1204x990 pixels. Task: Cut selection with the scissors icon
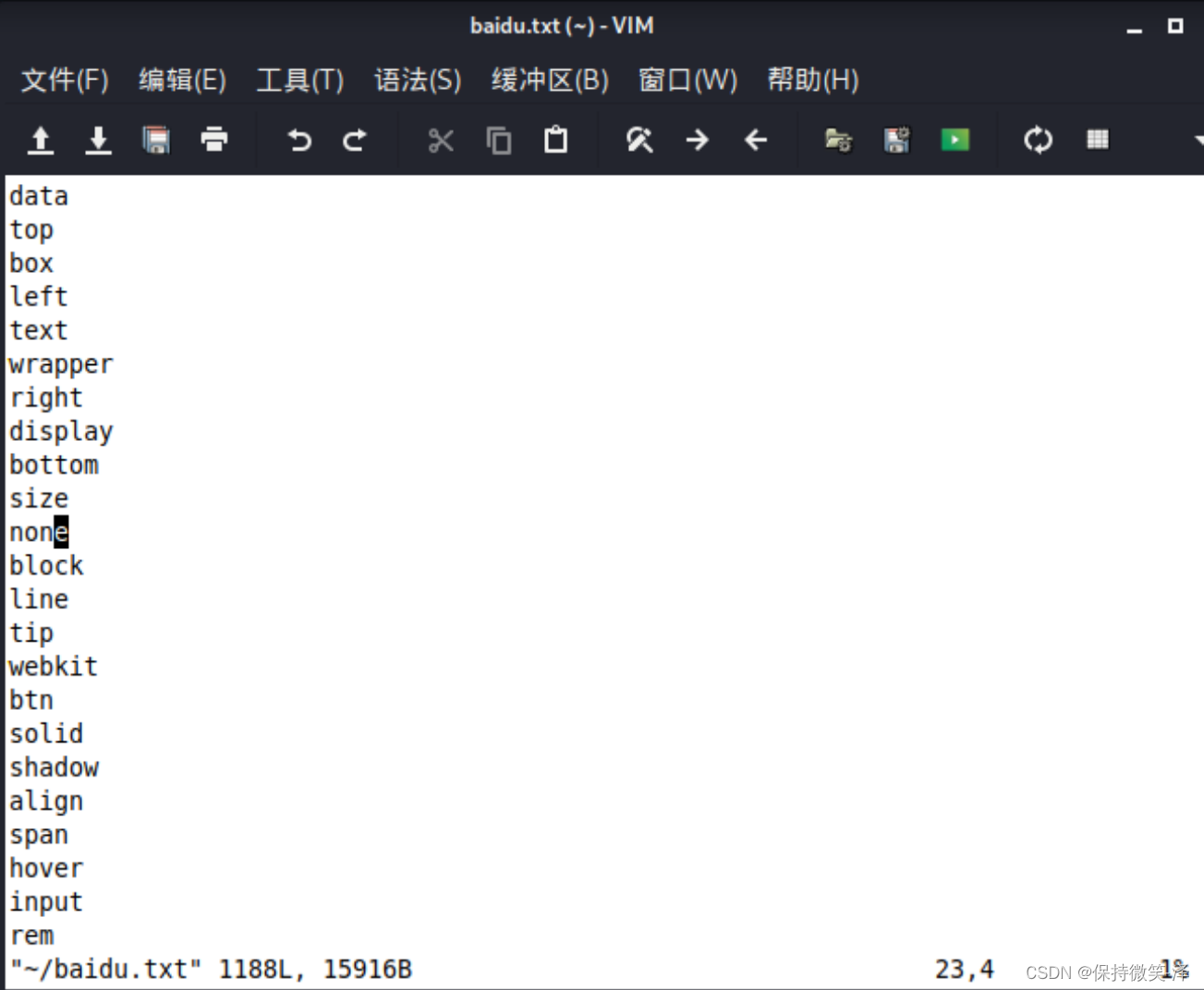(x=441, y=141)
